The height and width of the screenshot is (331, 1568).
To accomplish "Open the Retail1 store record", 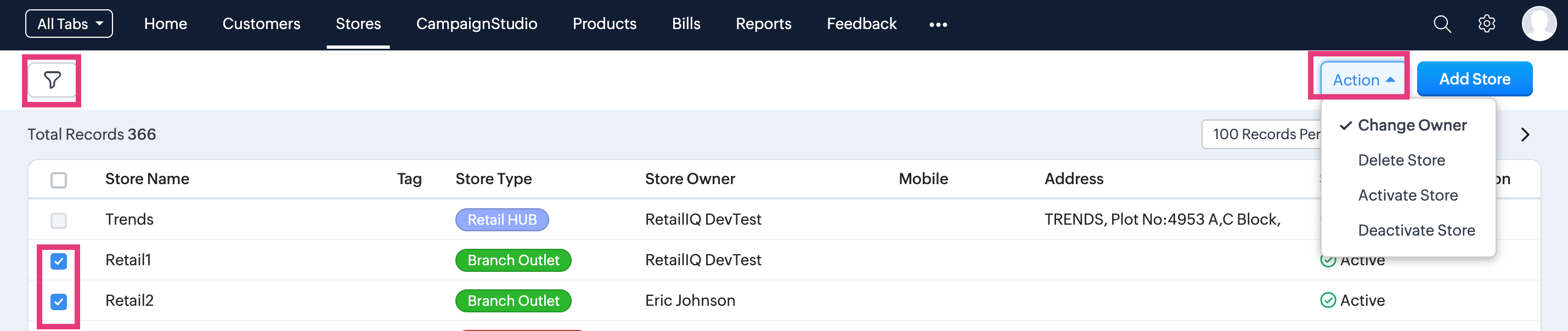I will click(x=128, y=260).
